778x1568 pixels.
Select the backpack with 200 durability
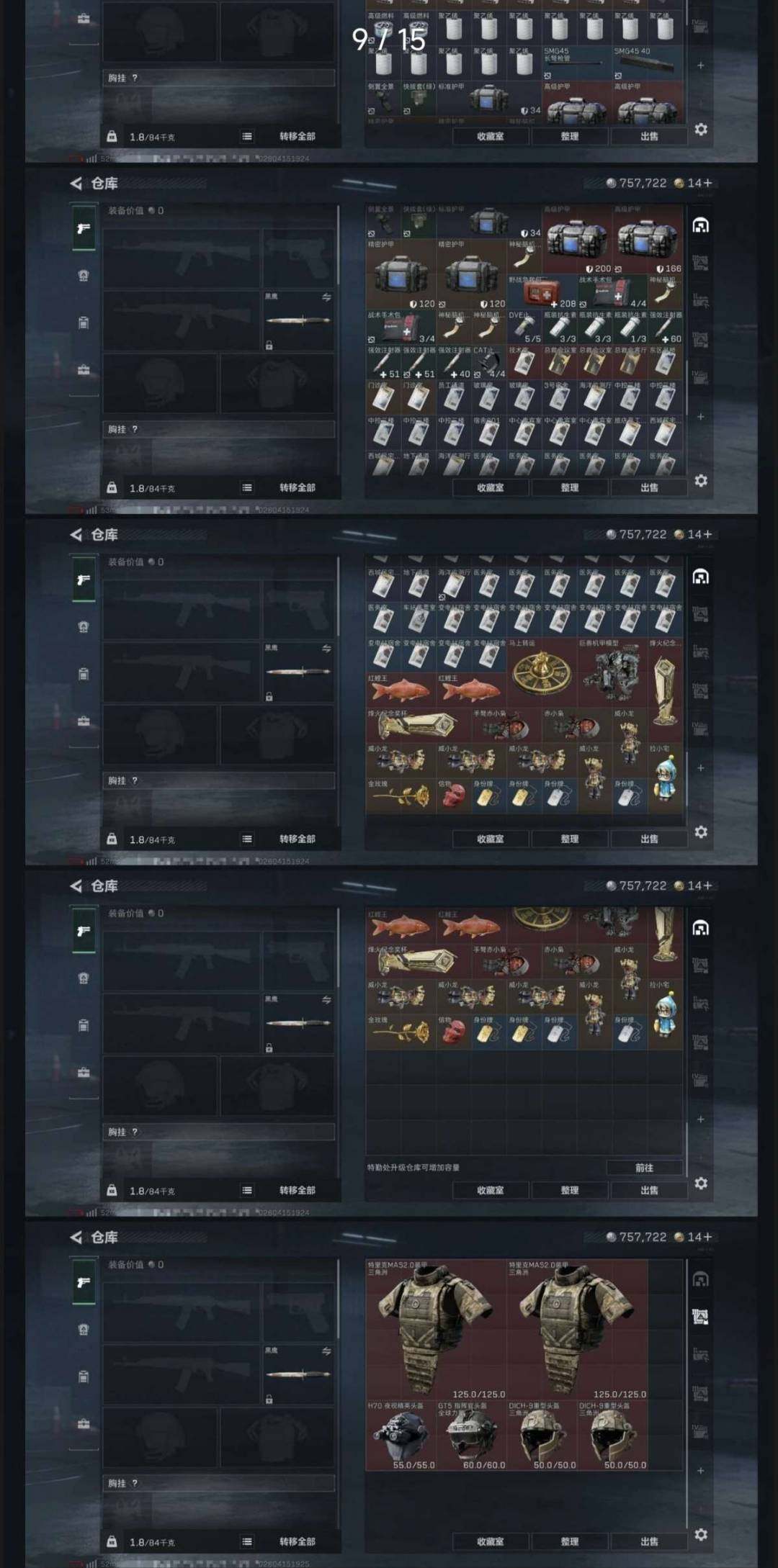576,240
